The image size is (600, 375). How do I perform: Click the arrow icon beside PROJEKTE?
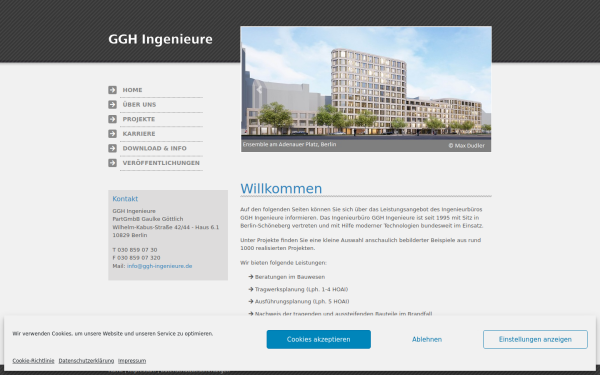point(112,119)
